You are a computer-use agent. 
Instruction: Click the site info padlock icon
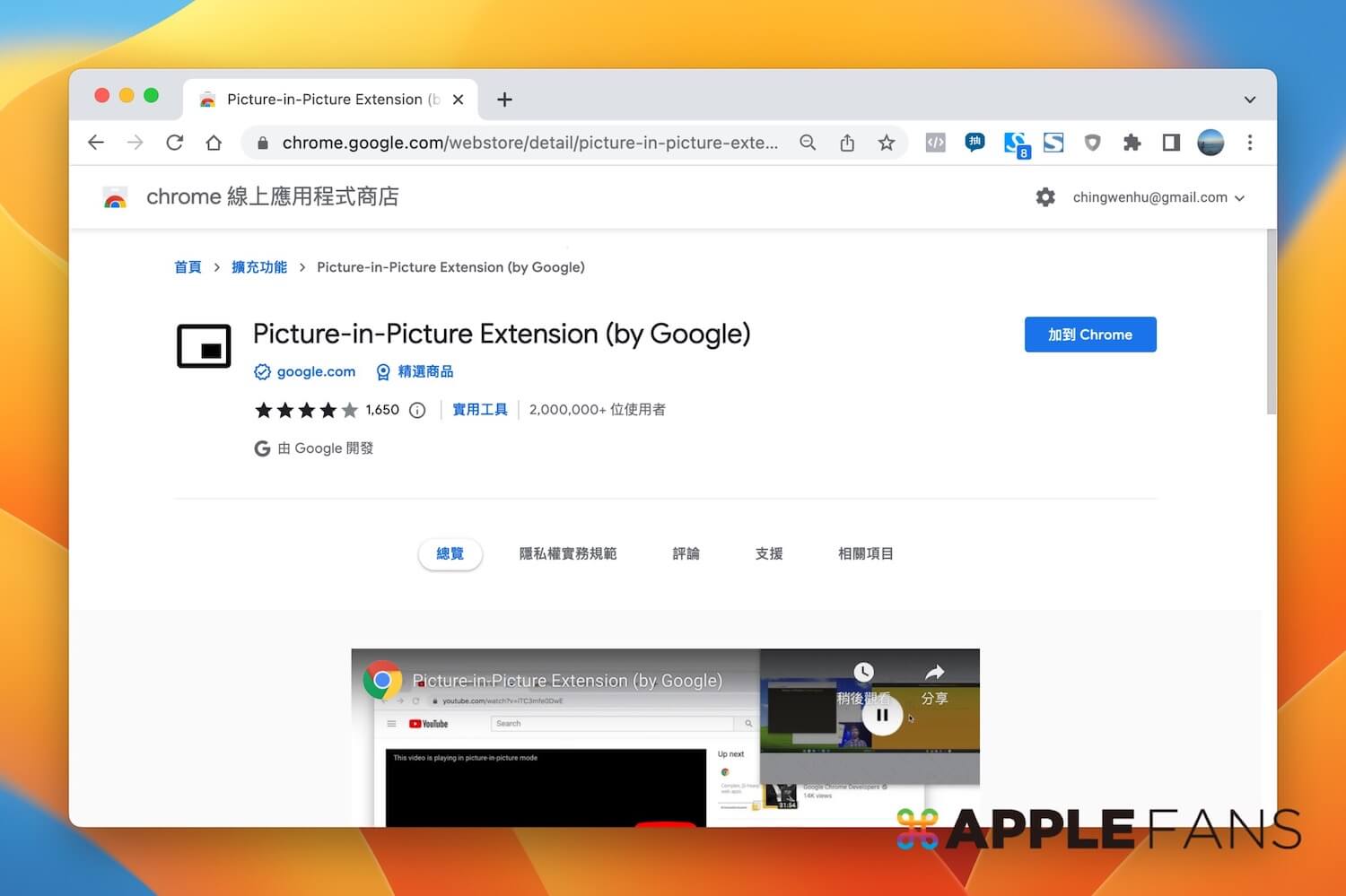point(263,143)
